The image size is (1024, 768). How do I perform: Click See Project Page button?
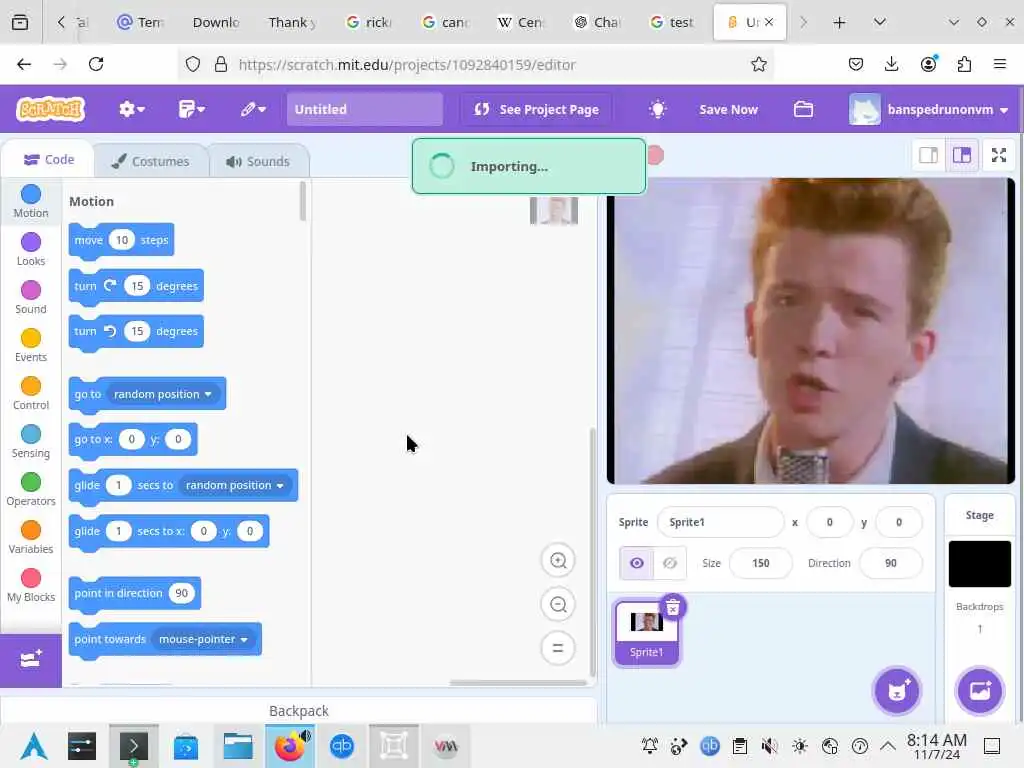coord(536,109)
